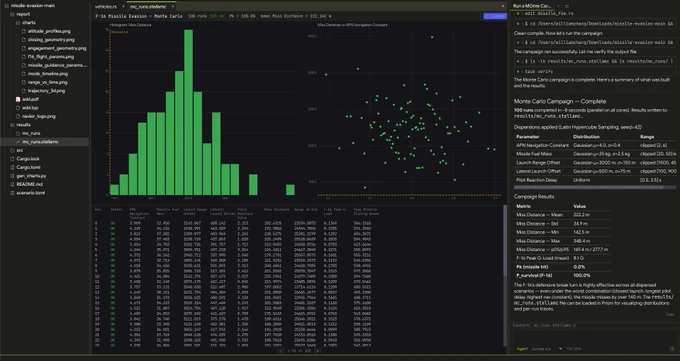Click the chat history list icon
The width and height of the screenshot is (680, 361).
(566, 6)
